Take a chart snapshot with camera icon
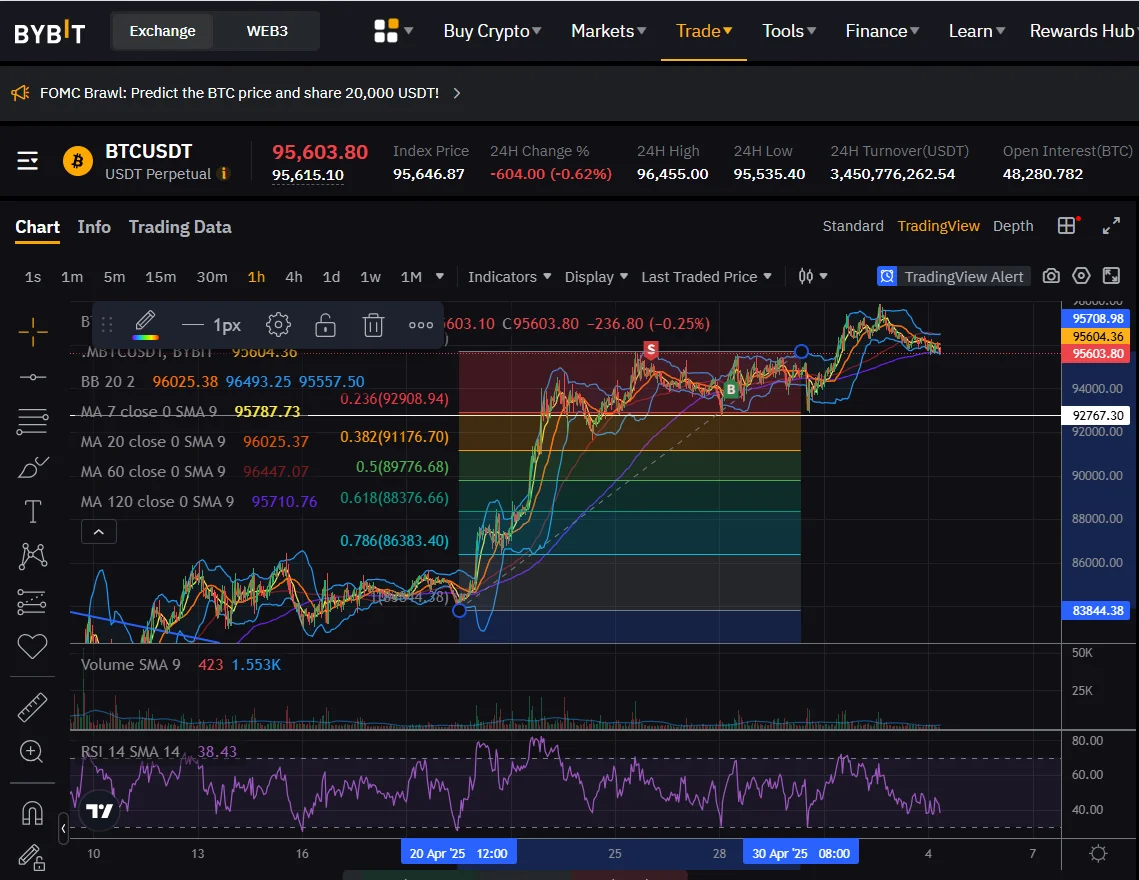Viewport: 1139px width, 880px height. pyautogui.click(x=1051, y=276)
